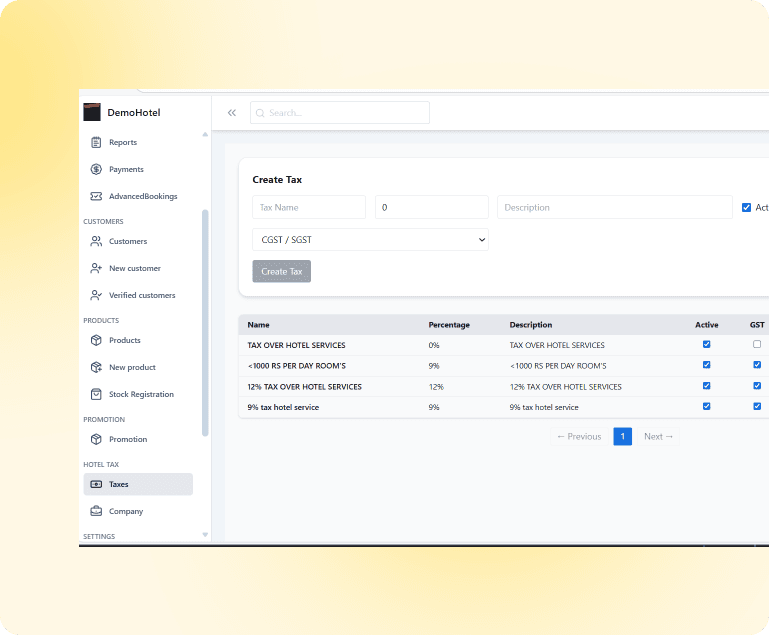The image size is (769, 635).
Task: Toggle GST for <1000 RS PER DAY ROOM'S
Action: point(757,365)
